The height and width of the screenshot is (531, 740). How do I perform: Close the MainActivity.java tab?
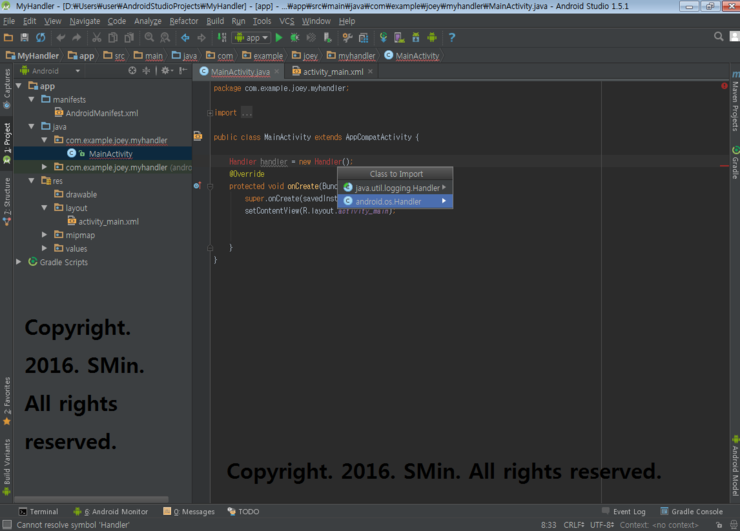point(277,71)
